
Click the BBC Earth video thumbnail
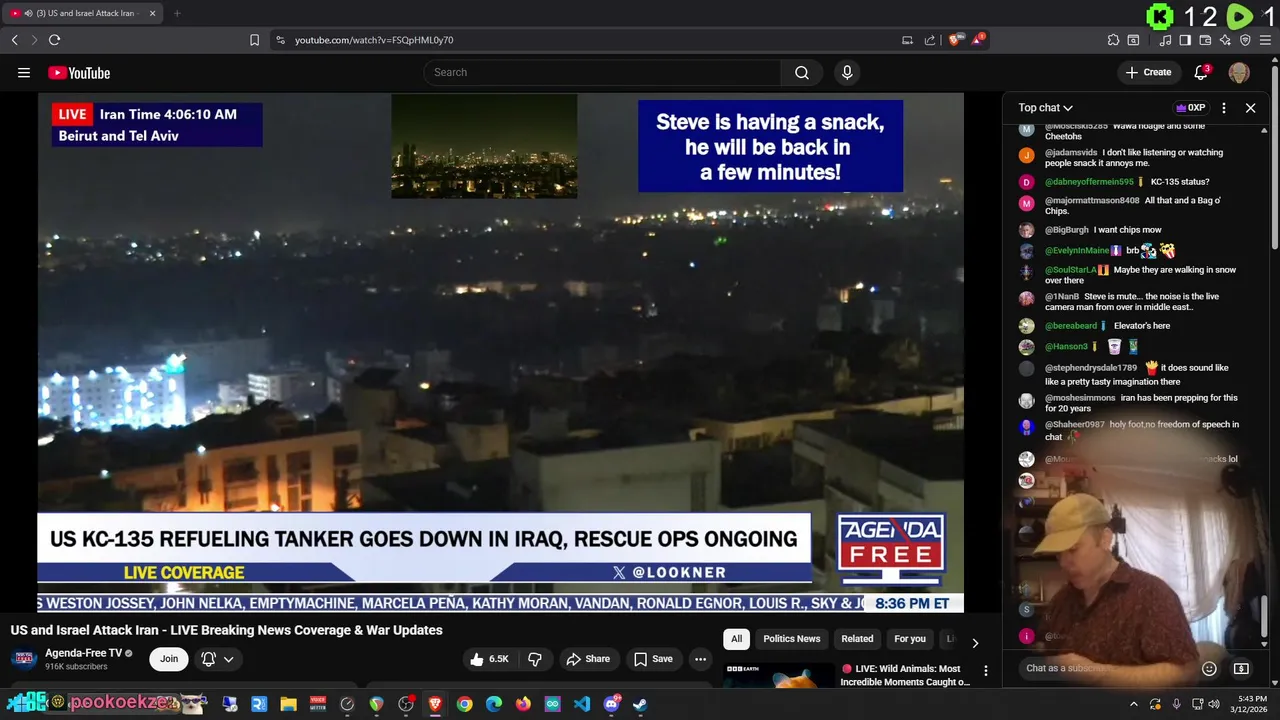point(779,675)
